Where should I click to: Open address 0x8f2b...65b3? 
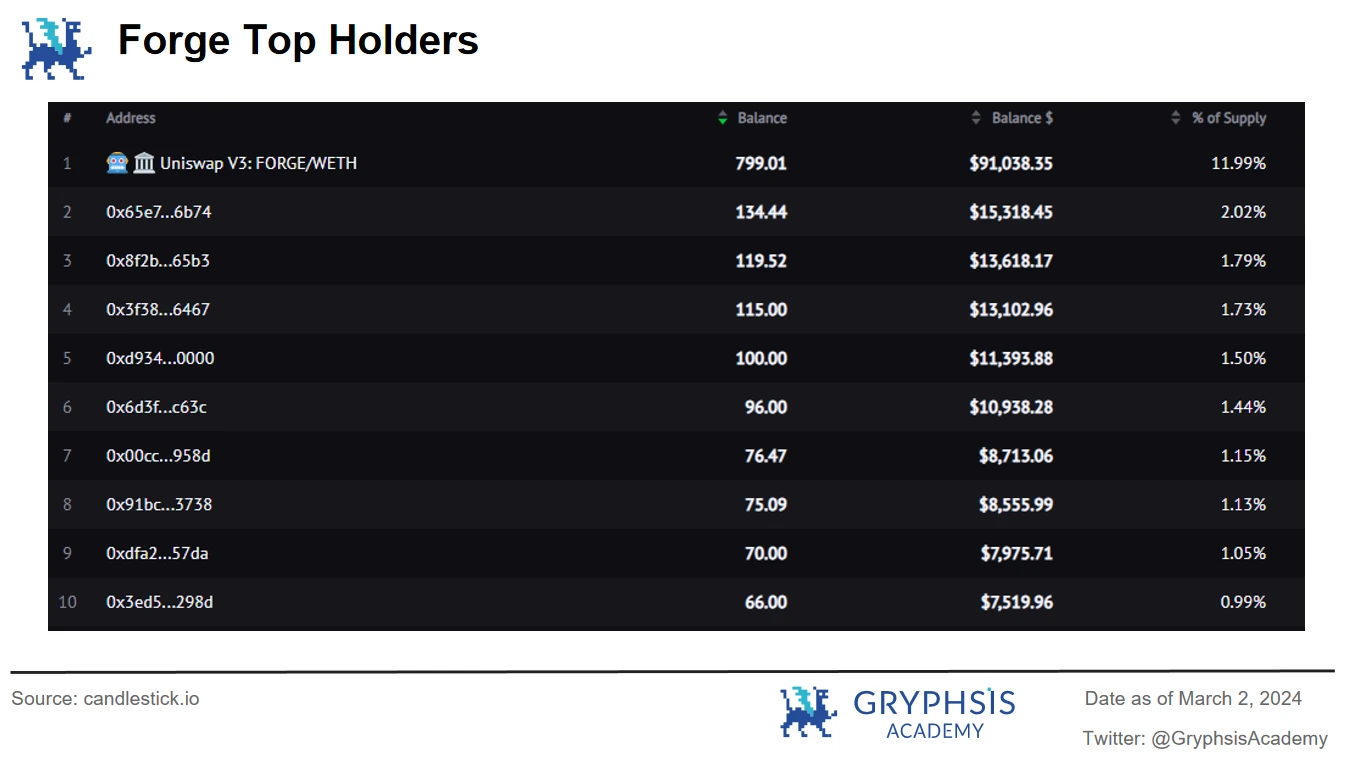pyautogui.click(x=158, y=261)
